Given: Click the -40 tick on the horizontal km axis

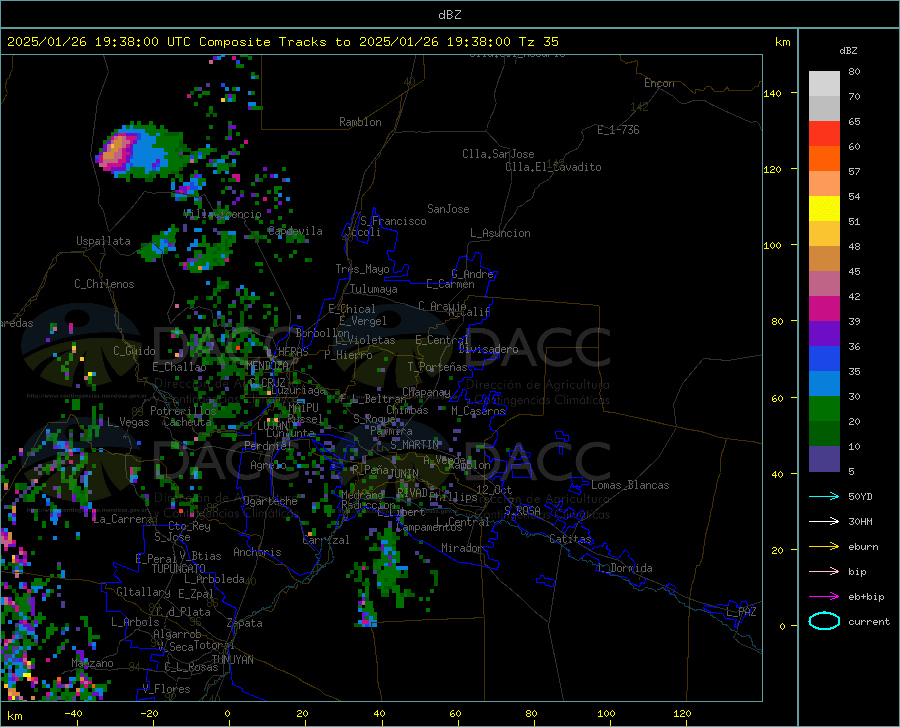Looking at the screenshot, I should click(73, 713).
